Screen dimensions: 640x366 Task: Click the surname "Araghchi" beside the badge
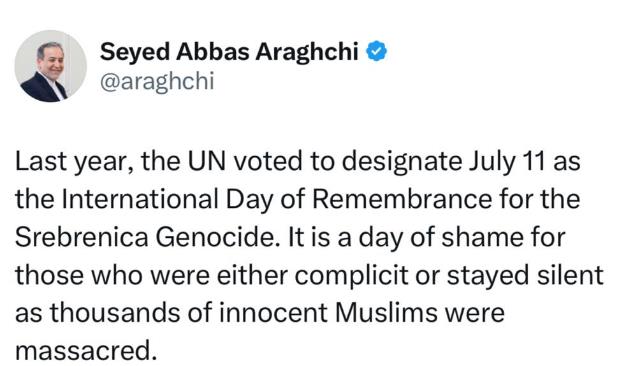tap(307, 53)
